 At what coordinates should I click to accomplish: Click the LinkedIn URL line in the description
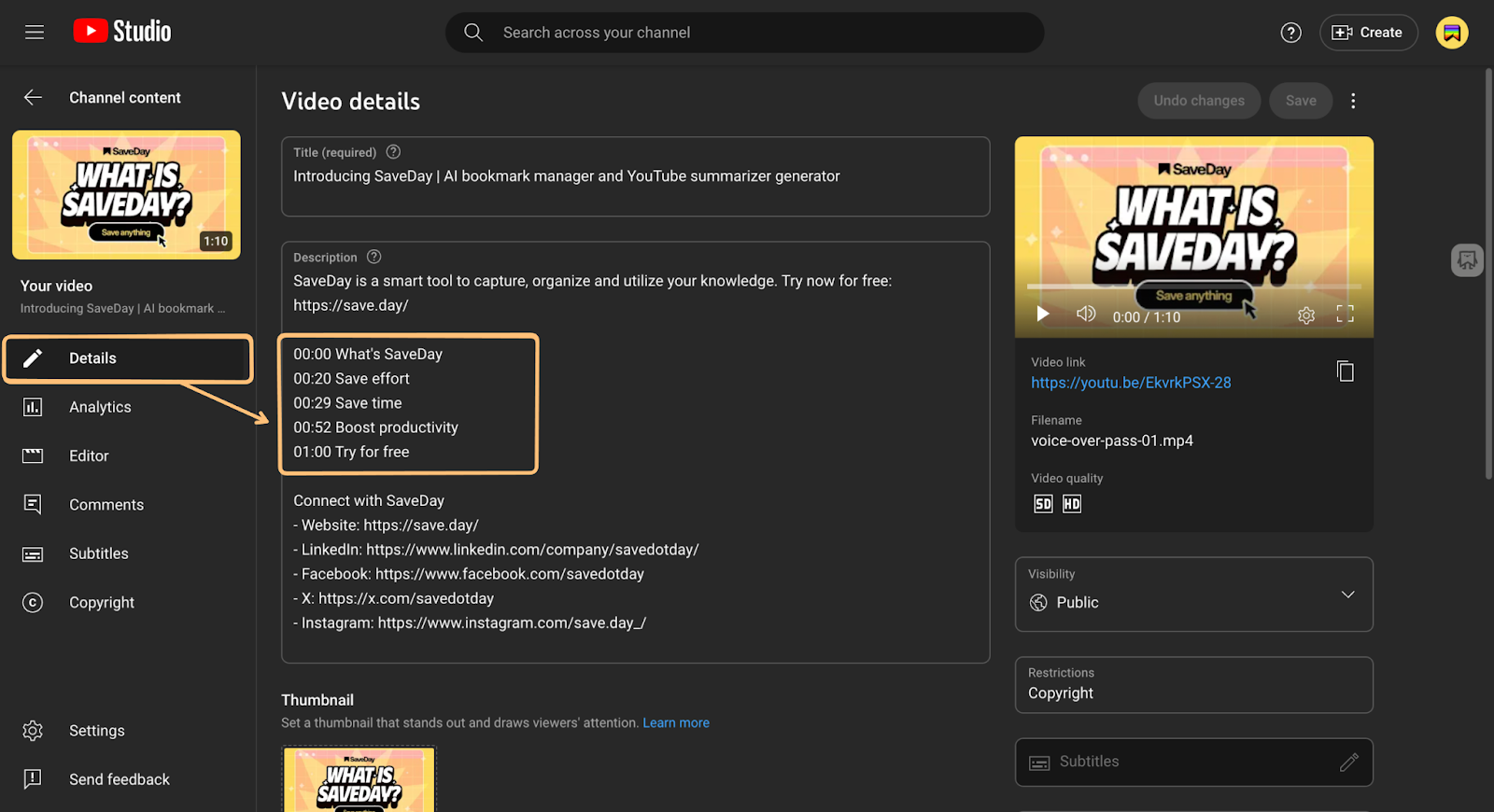[x=496, y=550]
